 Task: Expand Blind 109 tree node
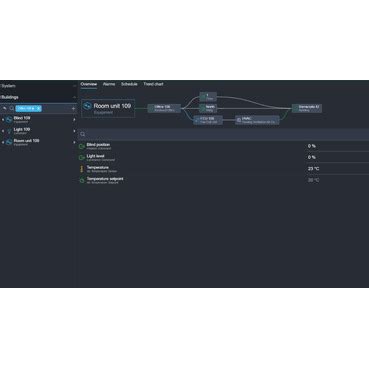(3, 120)
